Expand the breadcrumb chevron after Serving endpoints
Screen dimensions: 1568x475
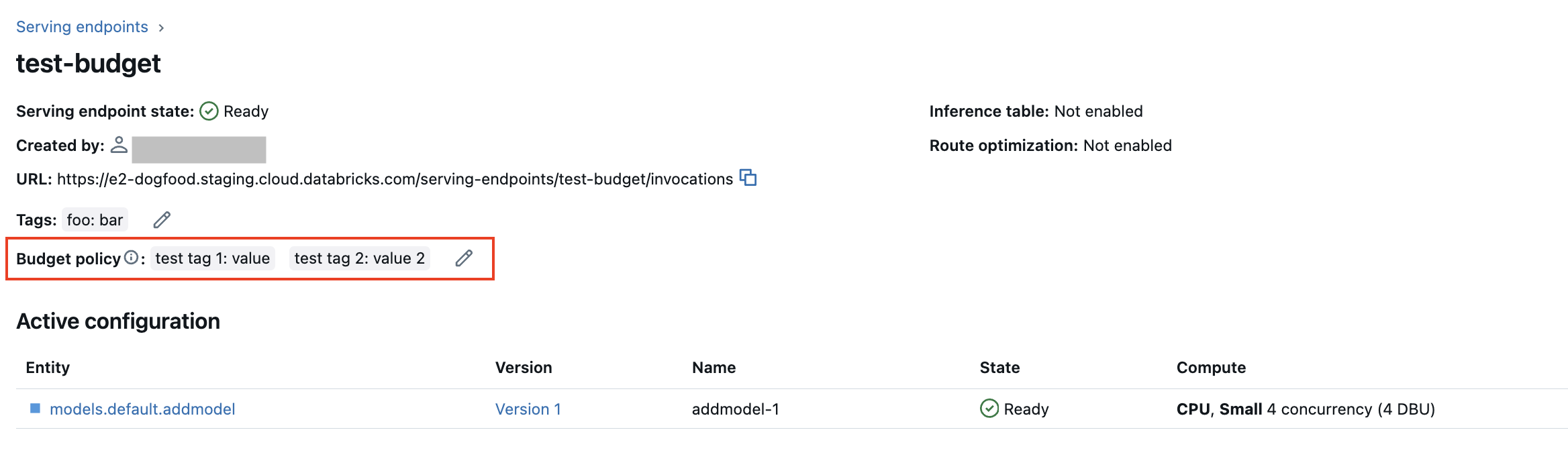point(161,28)
